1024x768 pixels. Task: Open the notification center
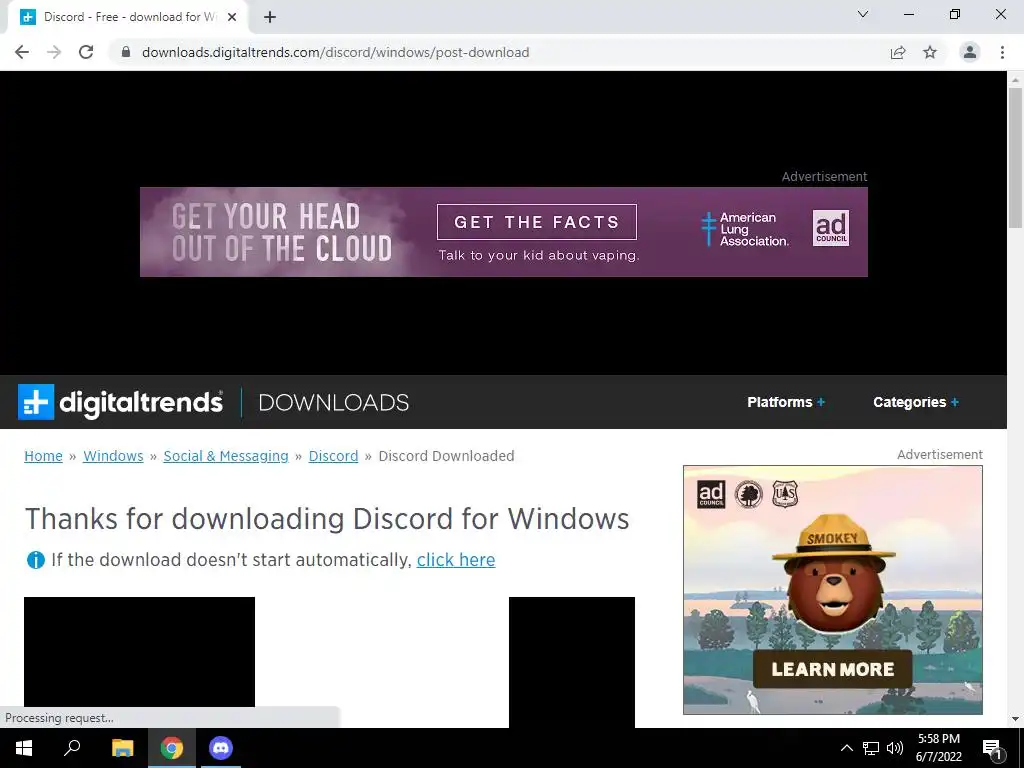coord(993,748)
